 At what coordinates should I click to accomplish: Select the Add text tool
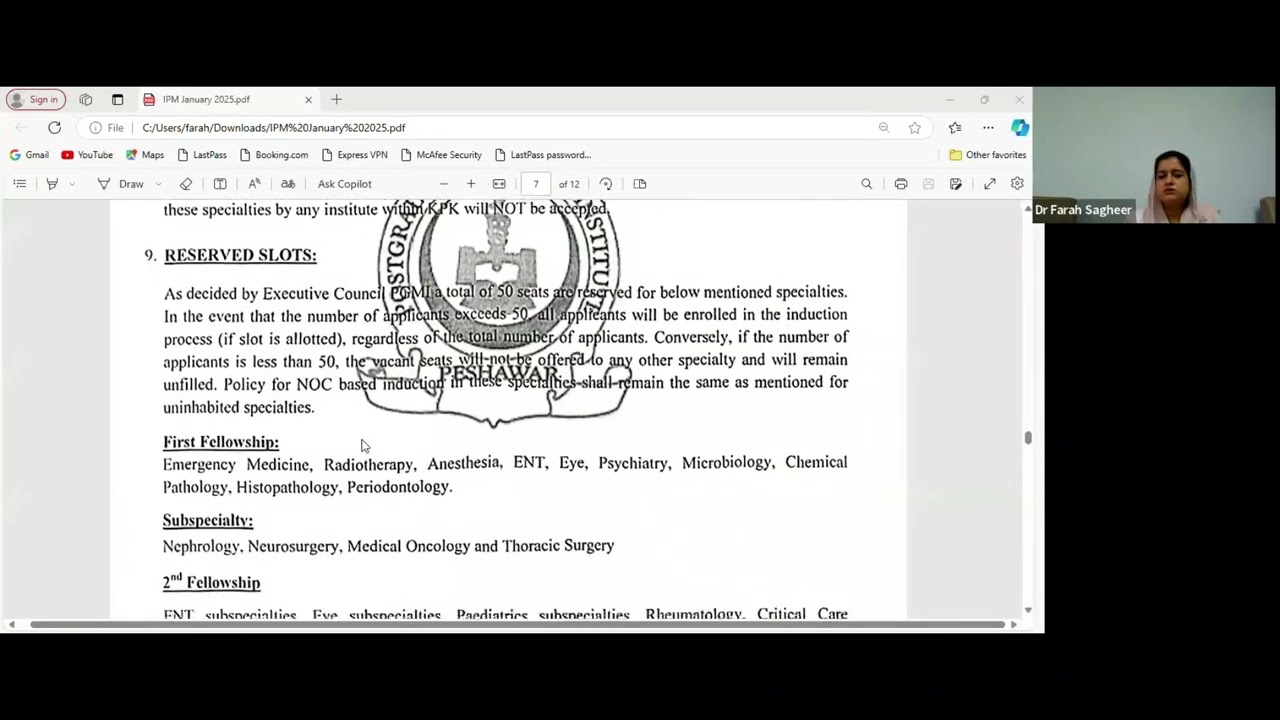click(x=220, y=184)
